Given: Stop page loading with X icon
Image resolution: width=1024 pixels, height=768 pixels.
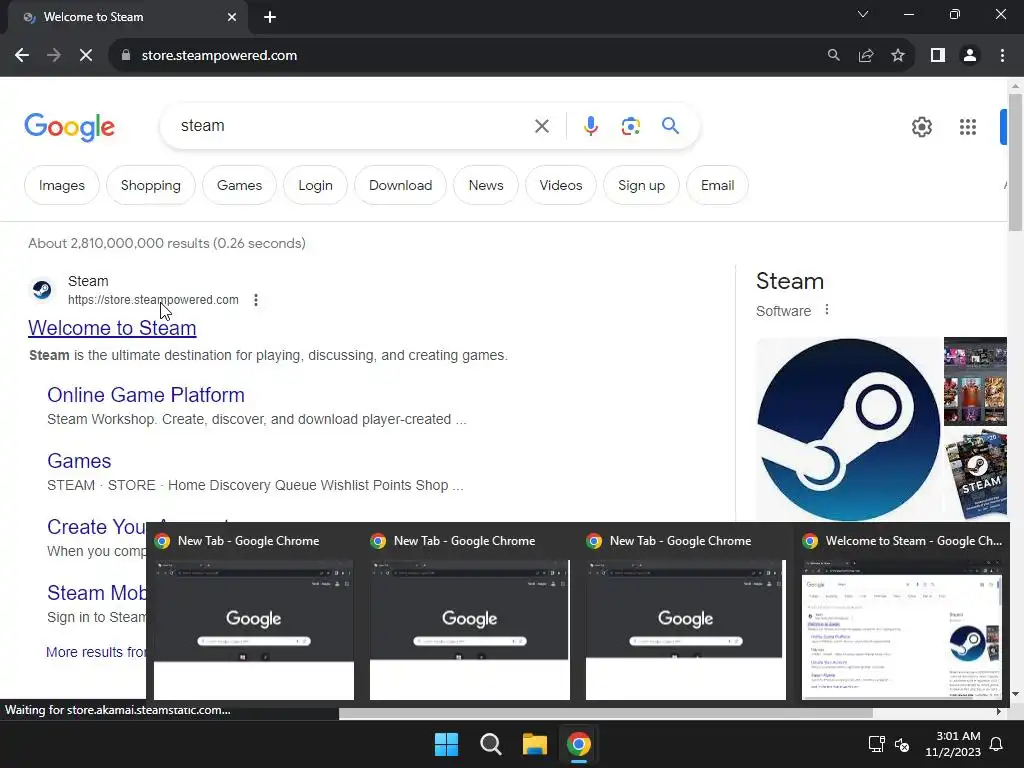Looking at the screenshot, I should click(x=86, y=56).
